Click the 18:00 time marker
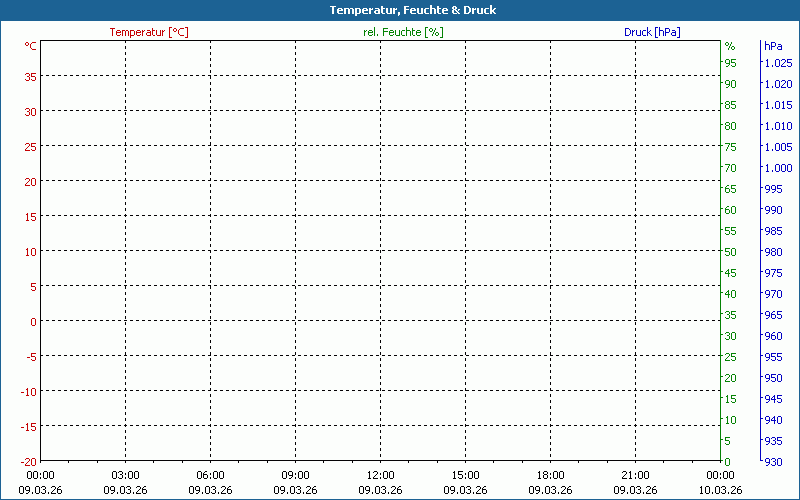The image size is (800, 500). (x=550, y=475)
